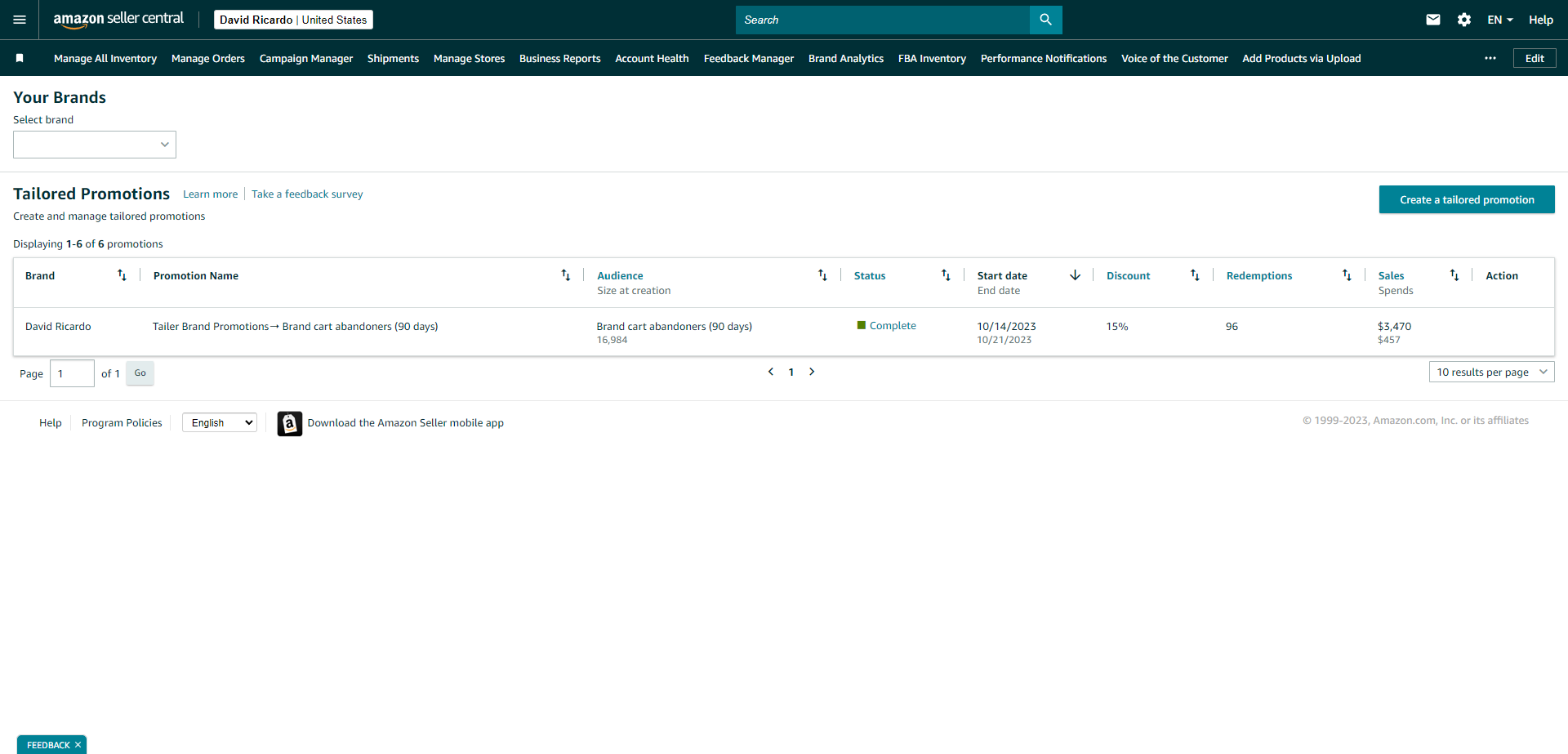Image resolution: width=1568 pixels, height=754 pixels.
Task: Click the Edit navigation button
Action: (1535, 58)
